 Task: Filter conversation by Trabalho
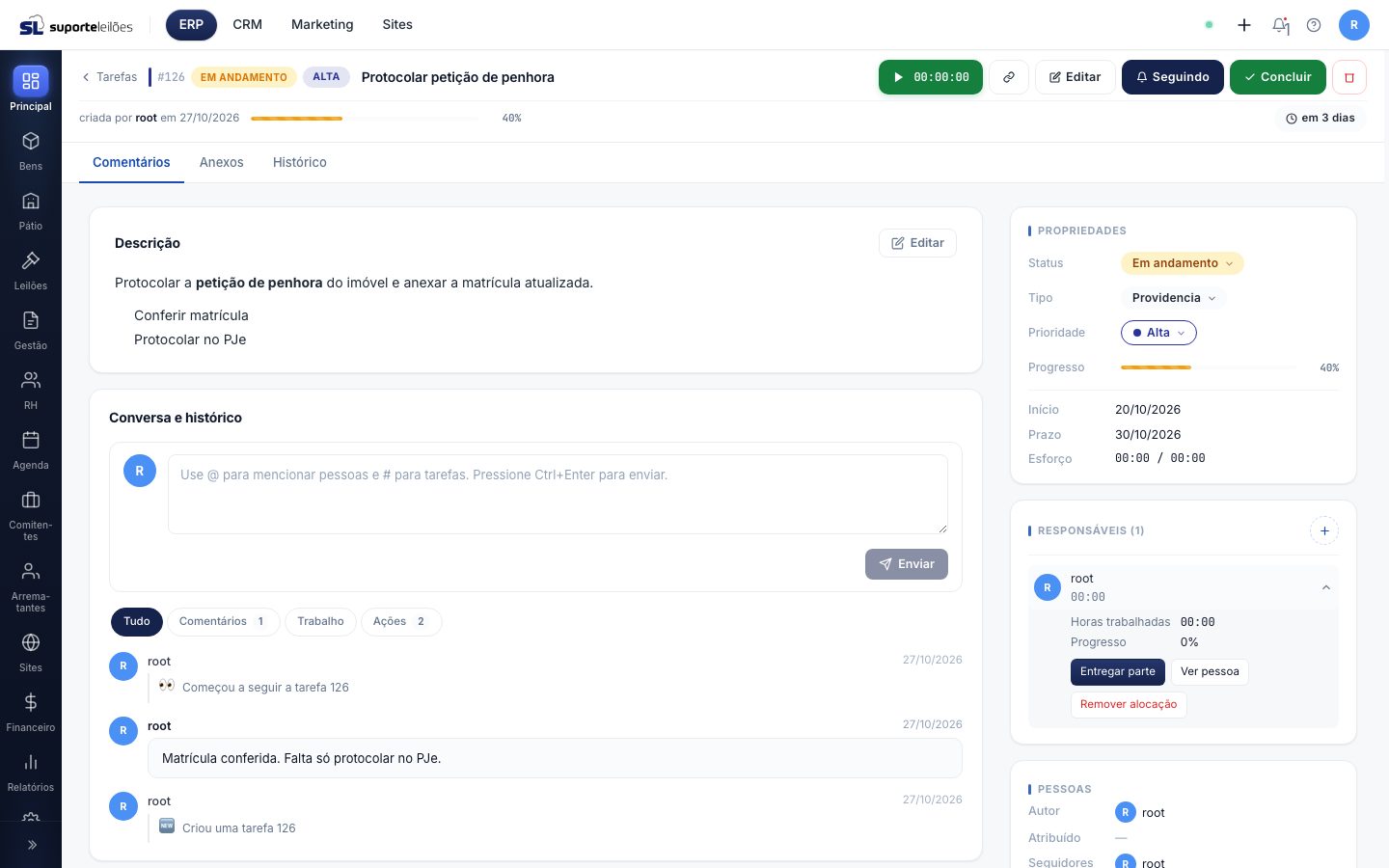pyautogui.click(x=320, y=621)
